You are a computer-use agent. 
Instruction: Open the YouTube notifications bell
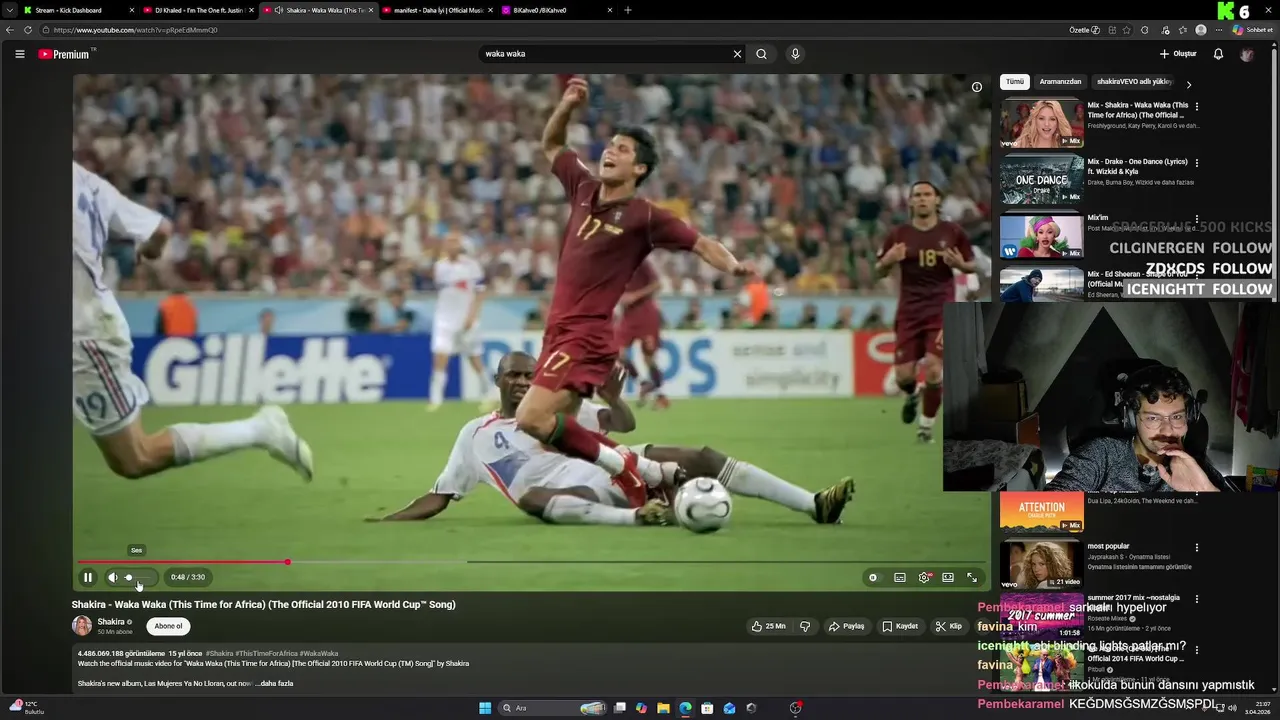pos(1218,54)
